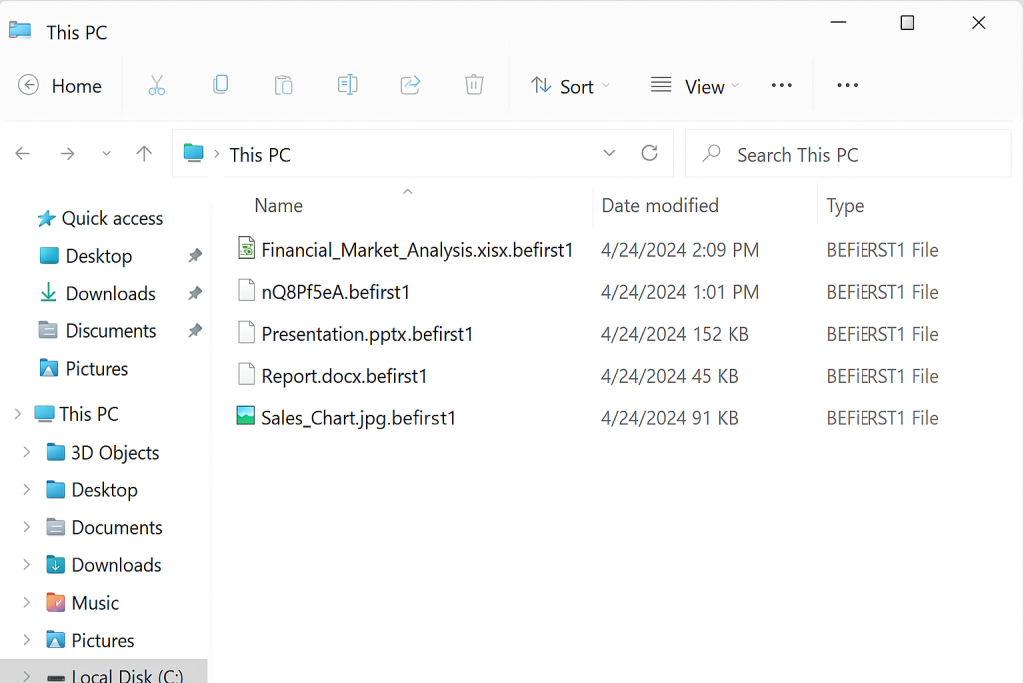This screenshot has width=1024, height=683.
Task: Open the View dropdown menu
Action: point(695,87)
